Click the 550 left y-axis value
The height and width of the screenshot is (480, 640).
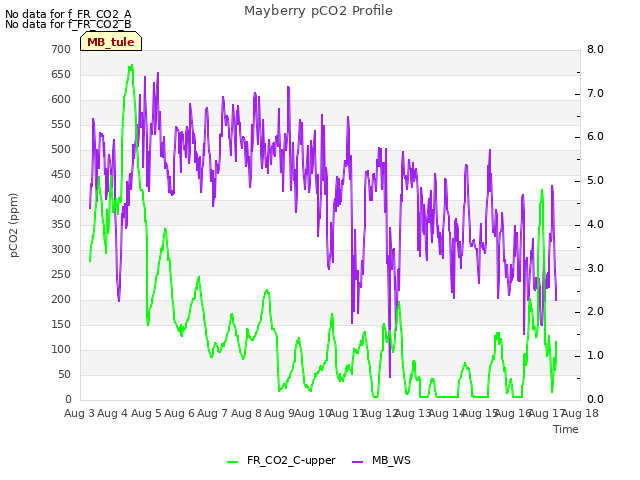(61, 124)
